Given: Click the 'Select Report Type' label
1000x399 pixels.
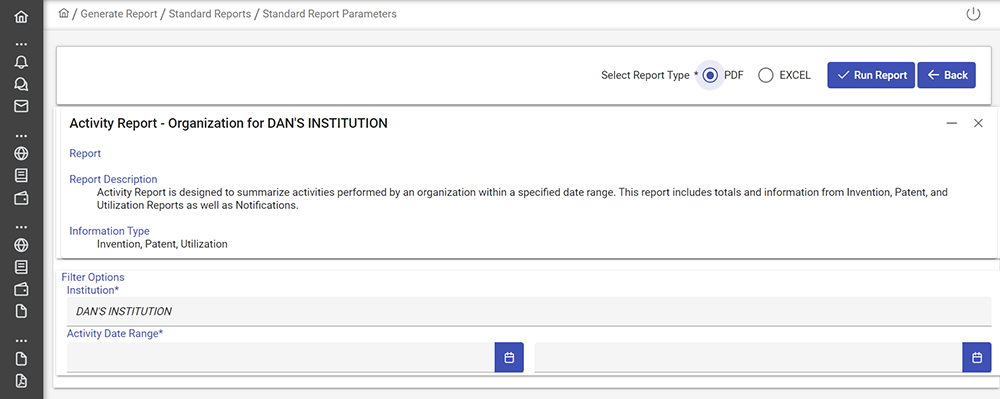Looking at the screenshot, I should point(645,75).
